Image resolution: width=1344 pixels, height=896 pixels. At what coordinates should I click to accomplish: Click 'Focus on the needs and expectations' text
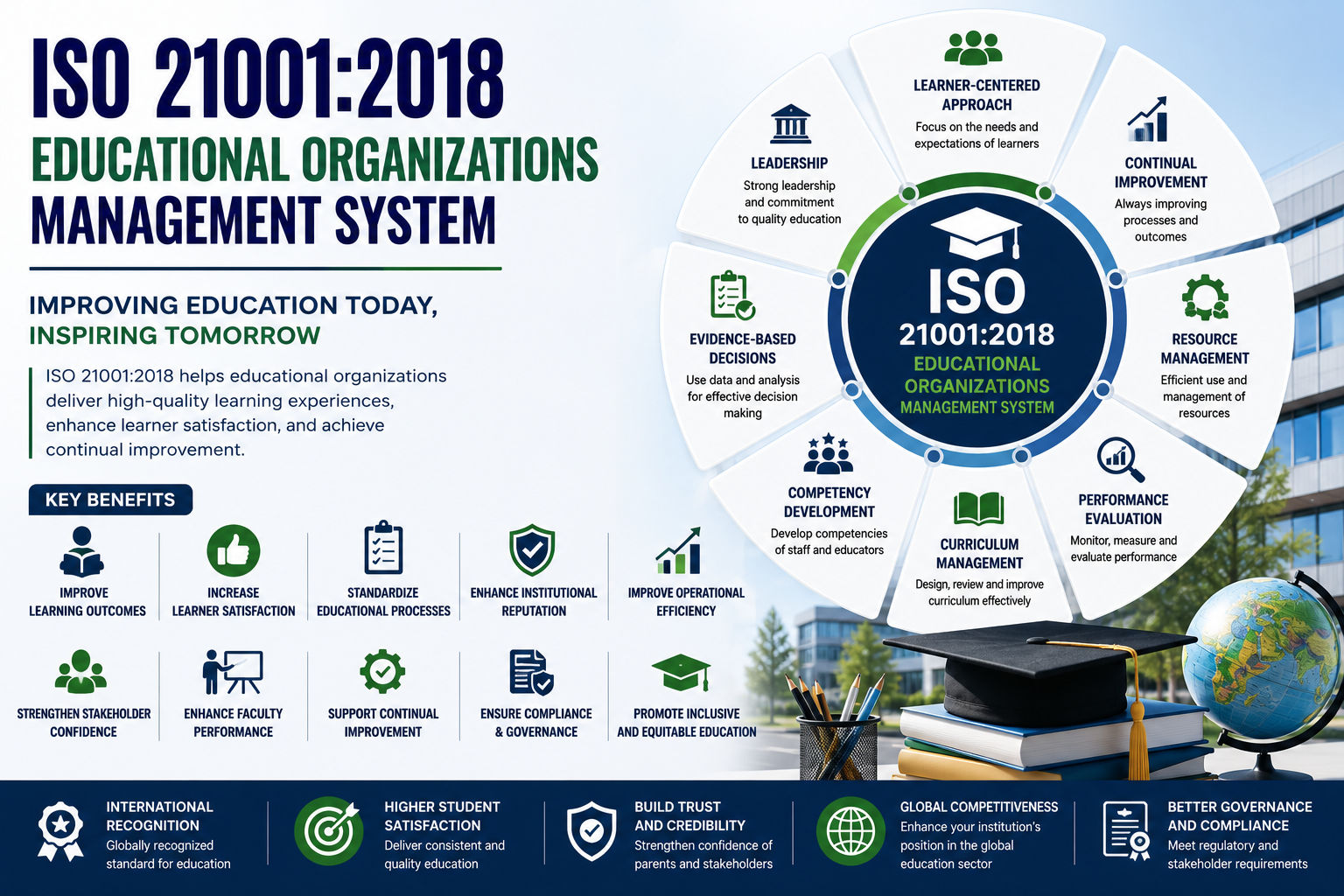[976, 135]
